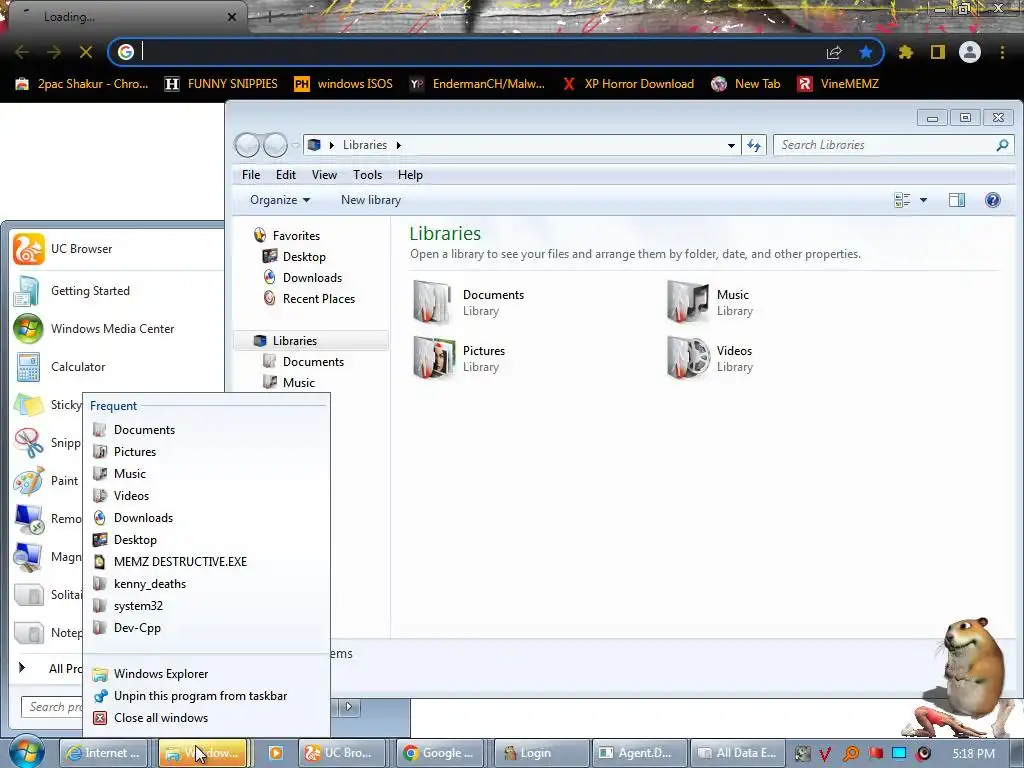Expand the All Programs arrow
The image size is (1024, 768).
click(x=22, y=667)
